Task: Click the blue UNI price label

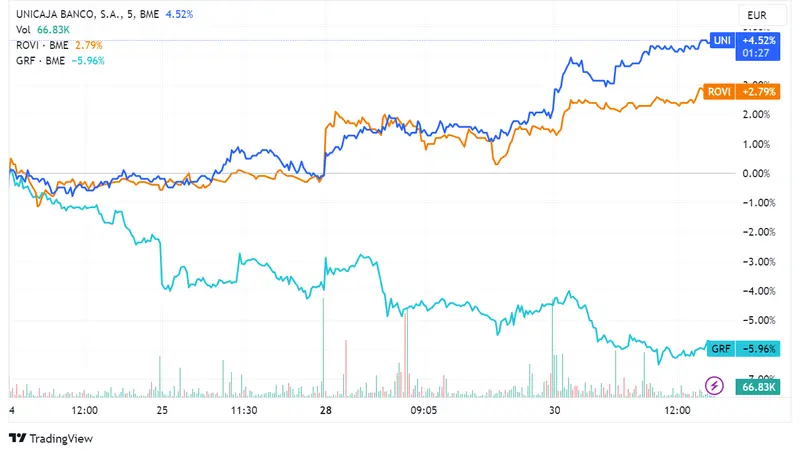Action: (720, 40)
